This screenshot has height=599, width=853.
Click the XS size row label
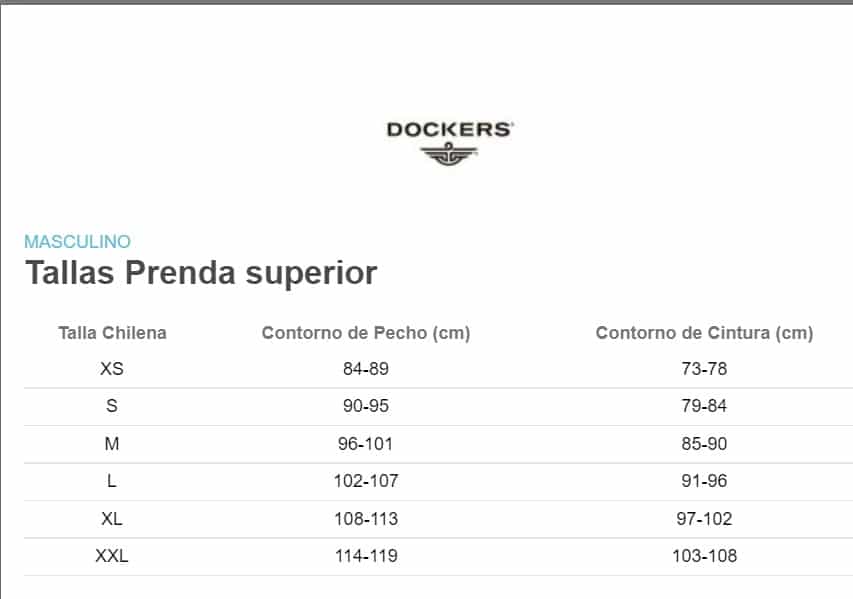[112, 369]
